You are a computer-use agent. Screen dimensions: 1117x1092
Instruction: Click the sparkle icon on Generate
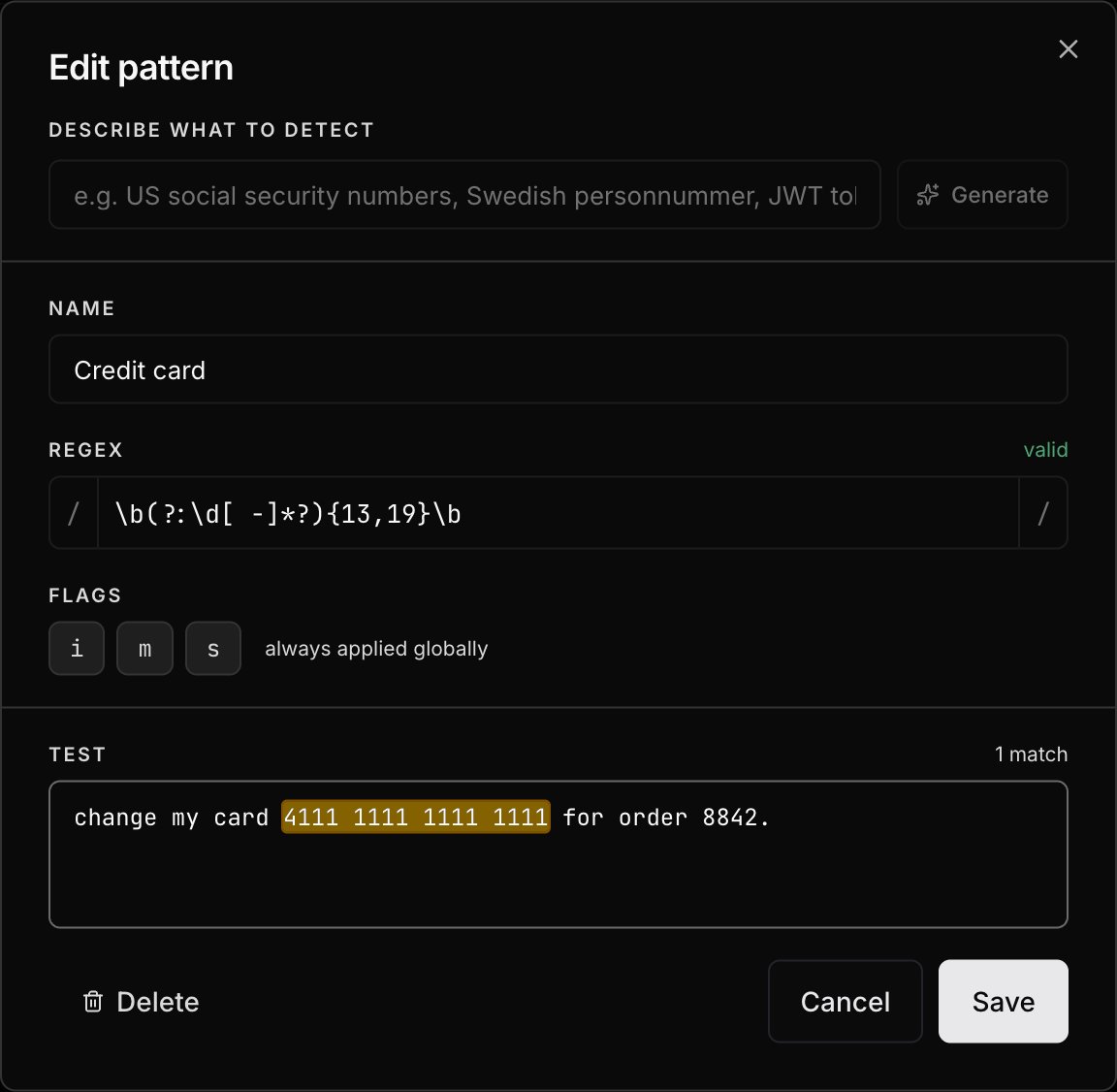click(928, 195)
